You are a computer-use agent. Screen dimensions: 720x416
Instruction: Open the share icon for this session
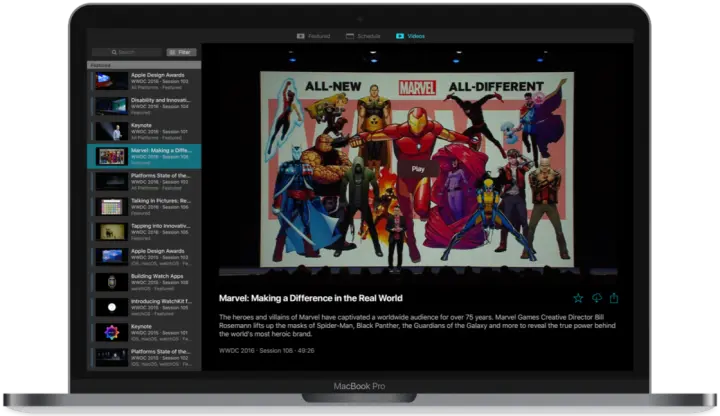click(614, 298)
